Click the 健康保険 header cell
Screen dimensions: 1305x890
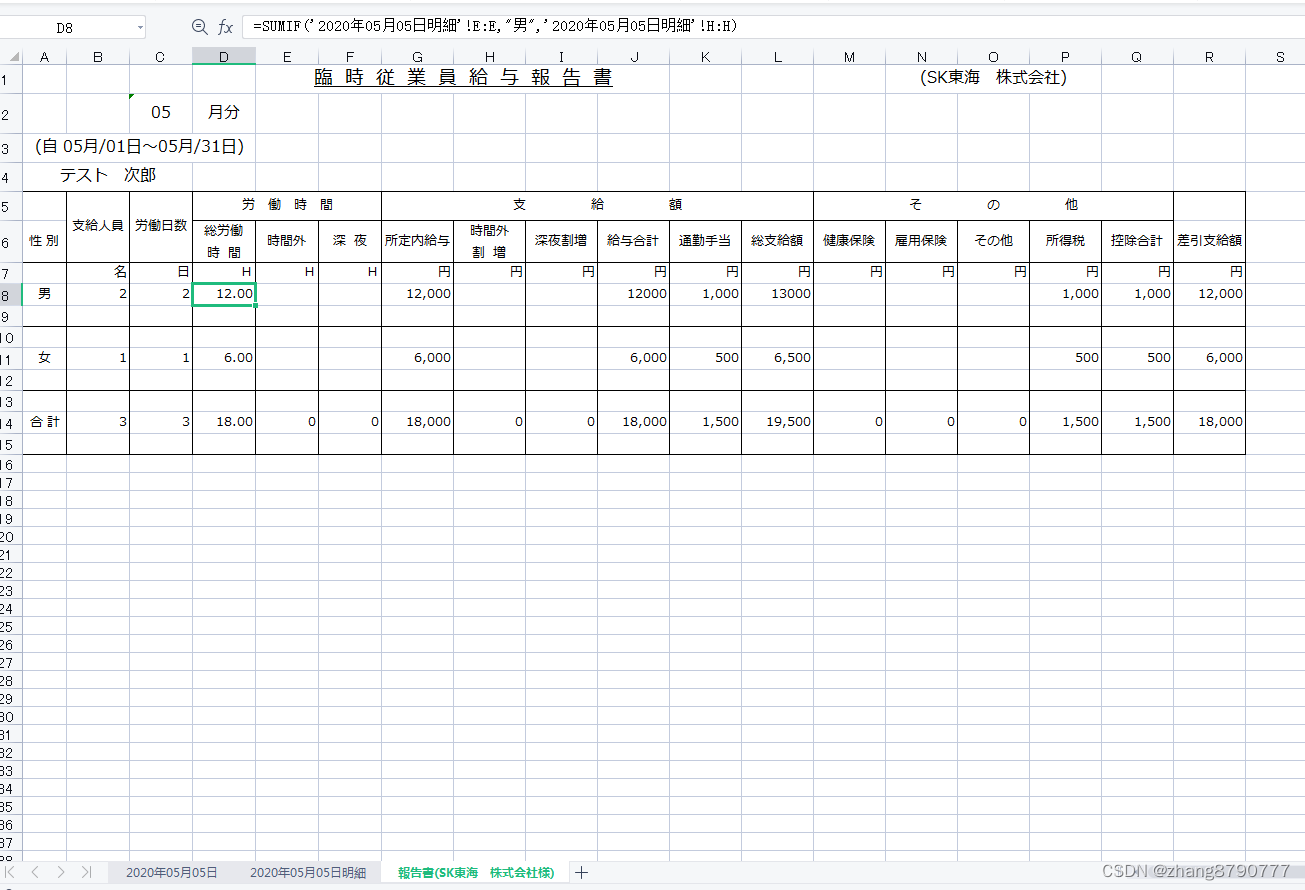tap(849, 241)
